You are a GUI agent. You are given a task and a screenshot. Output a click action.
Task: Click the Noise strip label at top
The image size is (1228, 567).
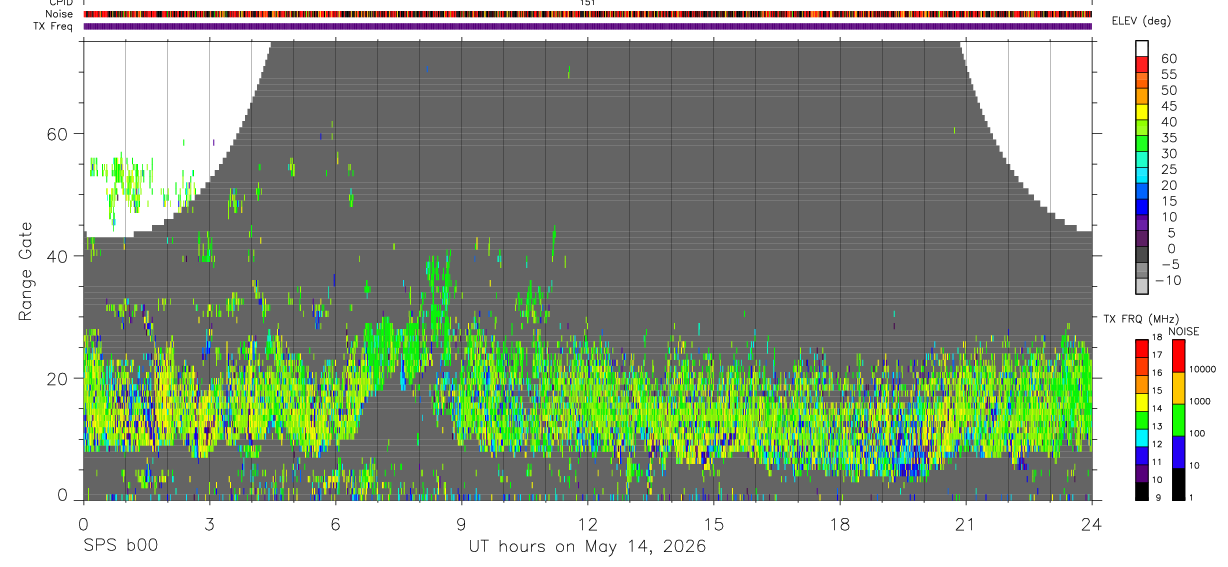click(60, 14)
